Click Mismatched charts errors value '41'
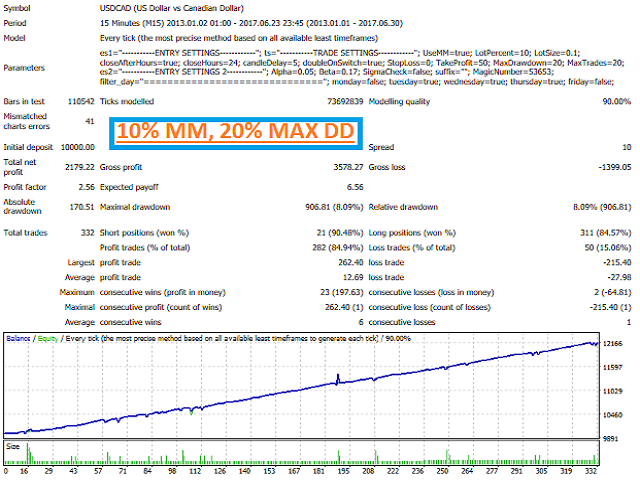Viewport: 640px width, 480px height. [89, 121]
